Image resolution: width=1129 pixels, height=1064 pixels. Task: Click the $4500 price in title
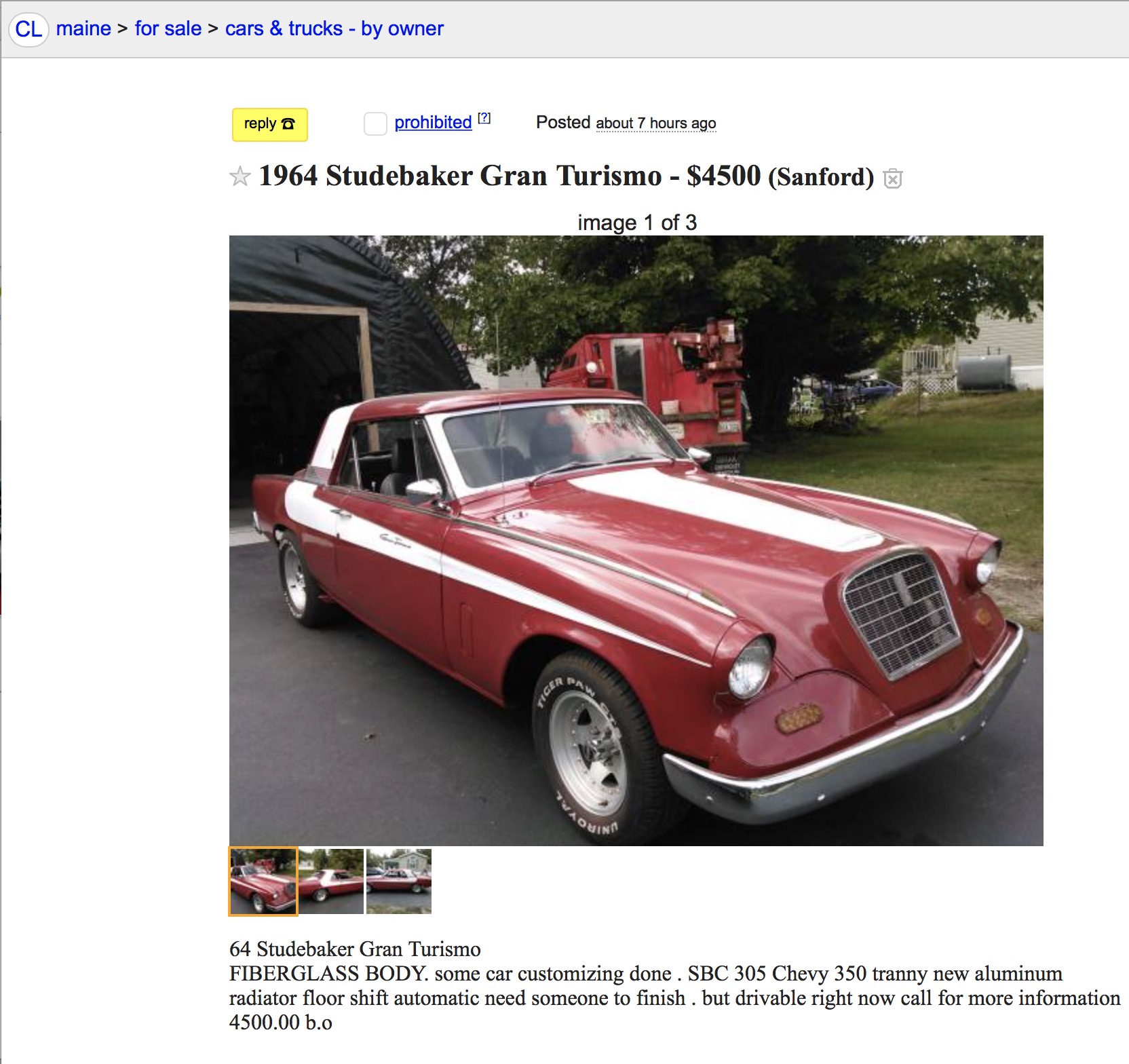tap(723, 176)
